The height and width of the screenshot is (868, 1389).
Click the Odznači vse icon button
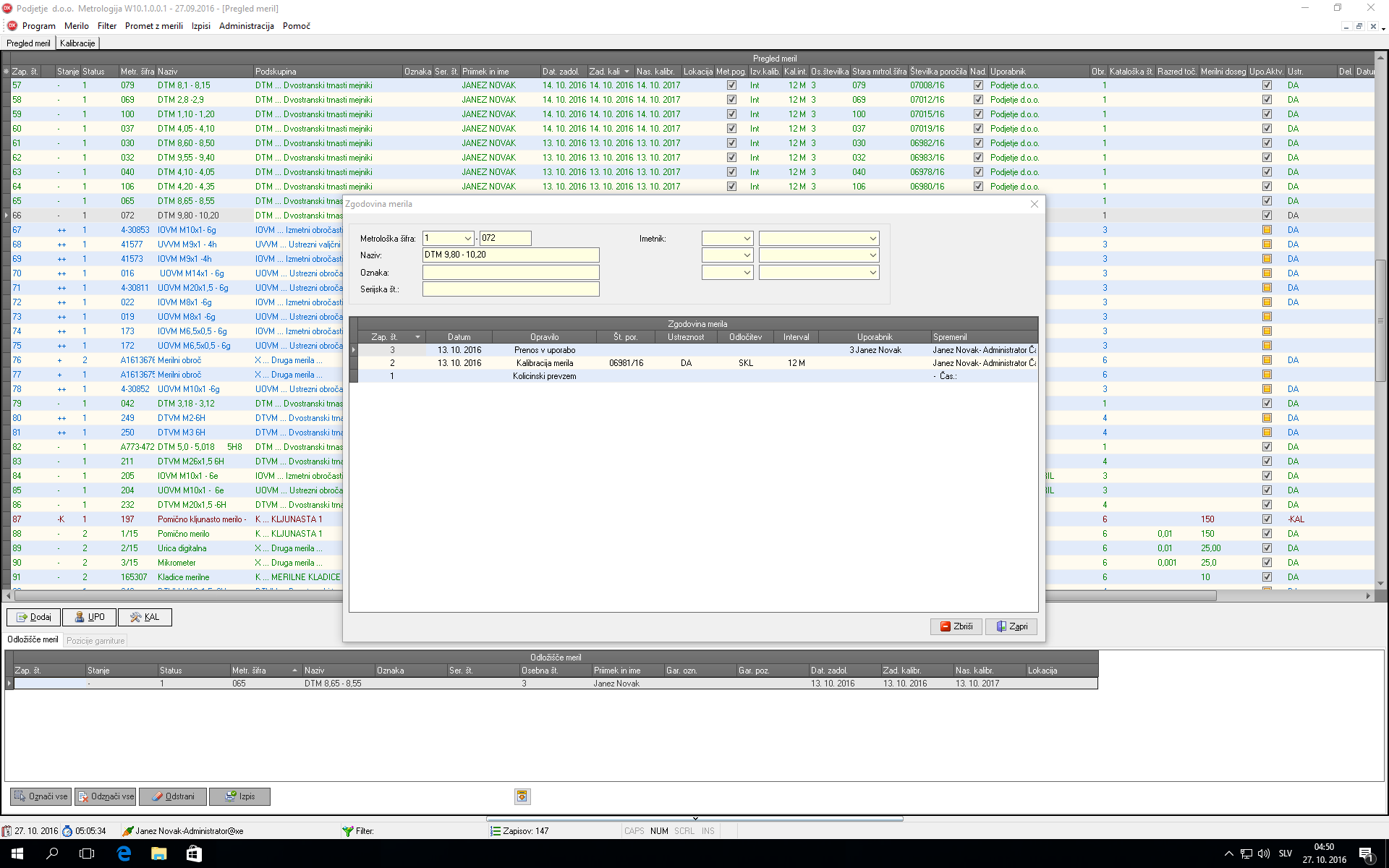click(x=105, y=796)
